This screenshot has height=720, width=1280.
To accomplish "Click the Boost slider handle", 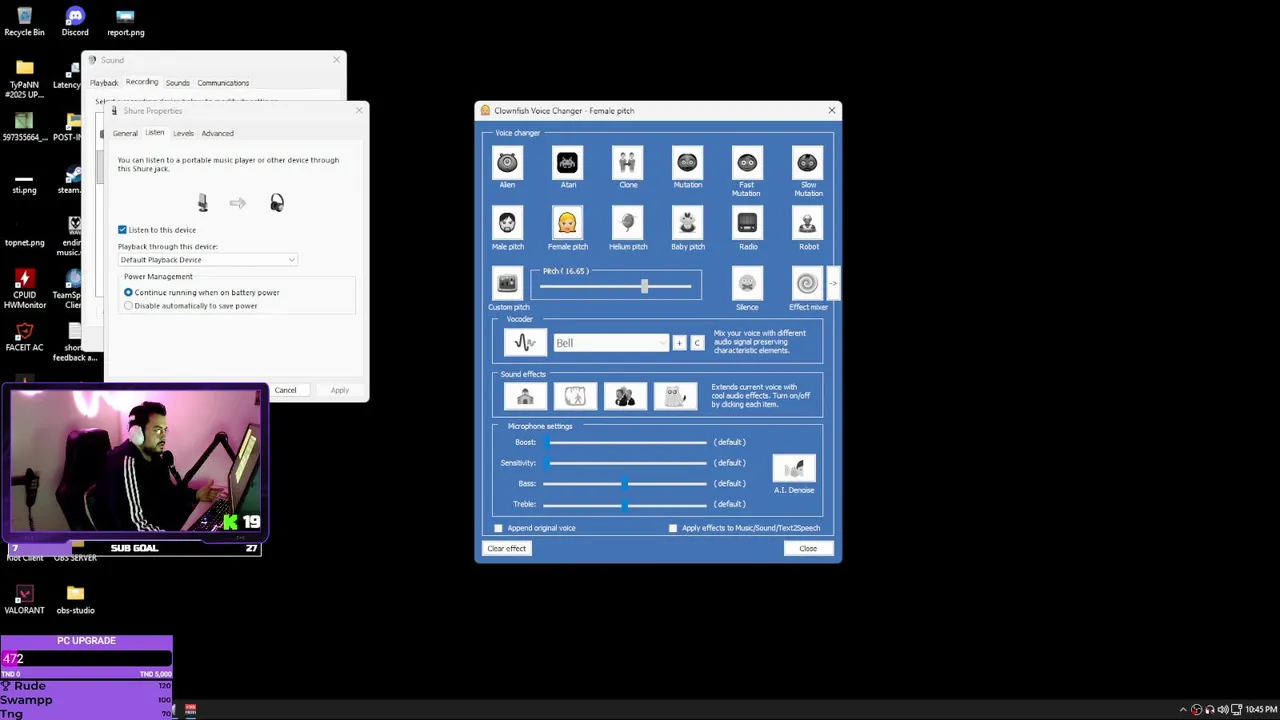I will (x=546, y=442).
